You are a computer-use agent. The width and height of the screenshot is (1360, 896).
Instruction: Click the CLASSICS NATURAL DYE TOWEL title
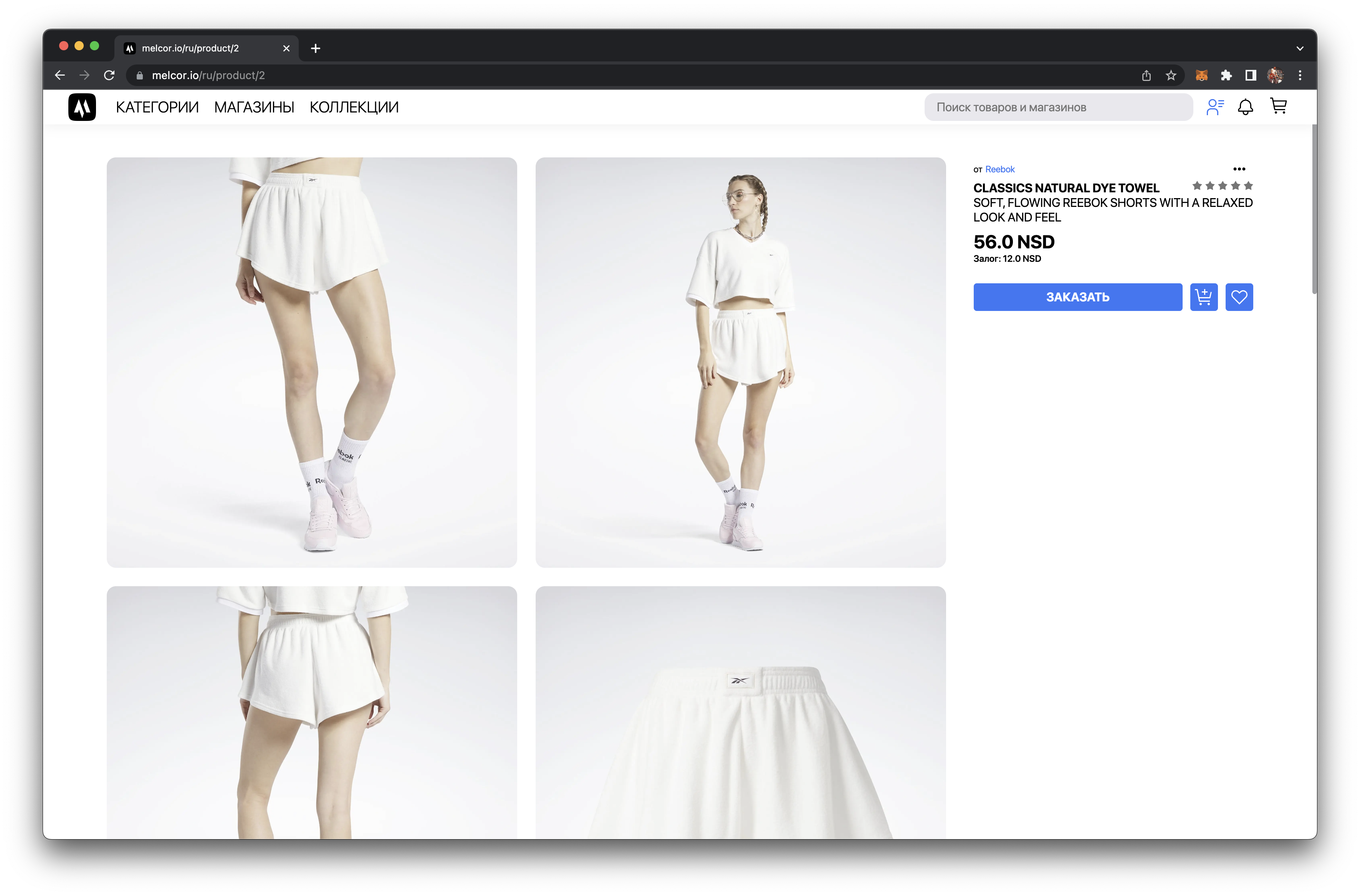1066,188
